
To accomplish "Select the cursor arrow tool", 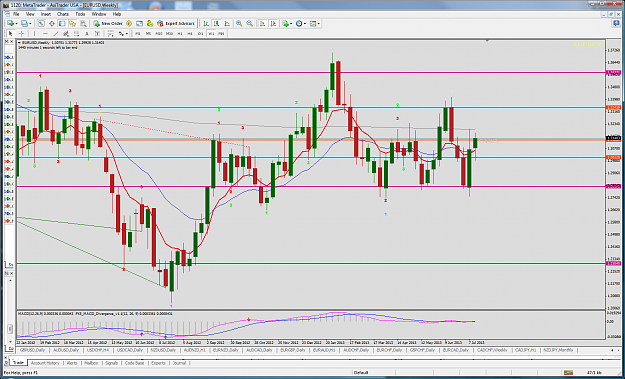I will tap(11, 33).
